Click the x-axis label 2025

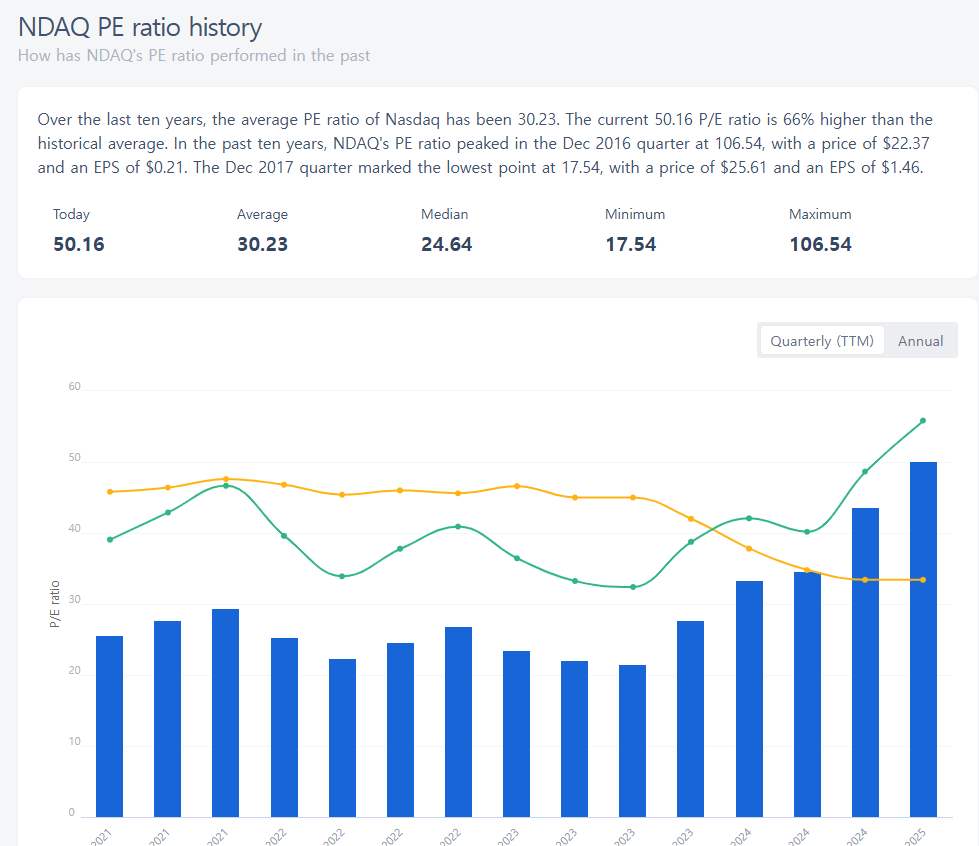pos(915,837)
